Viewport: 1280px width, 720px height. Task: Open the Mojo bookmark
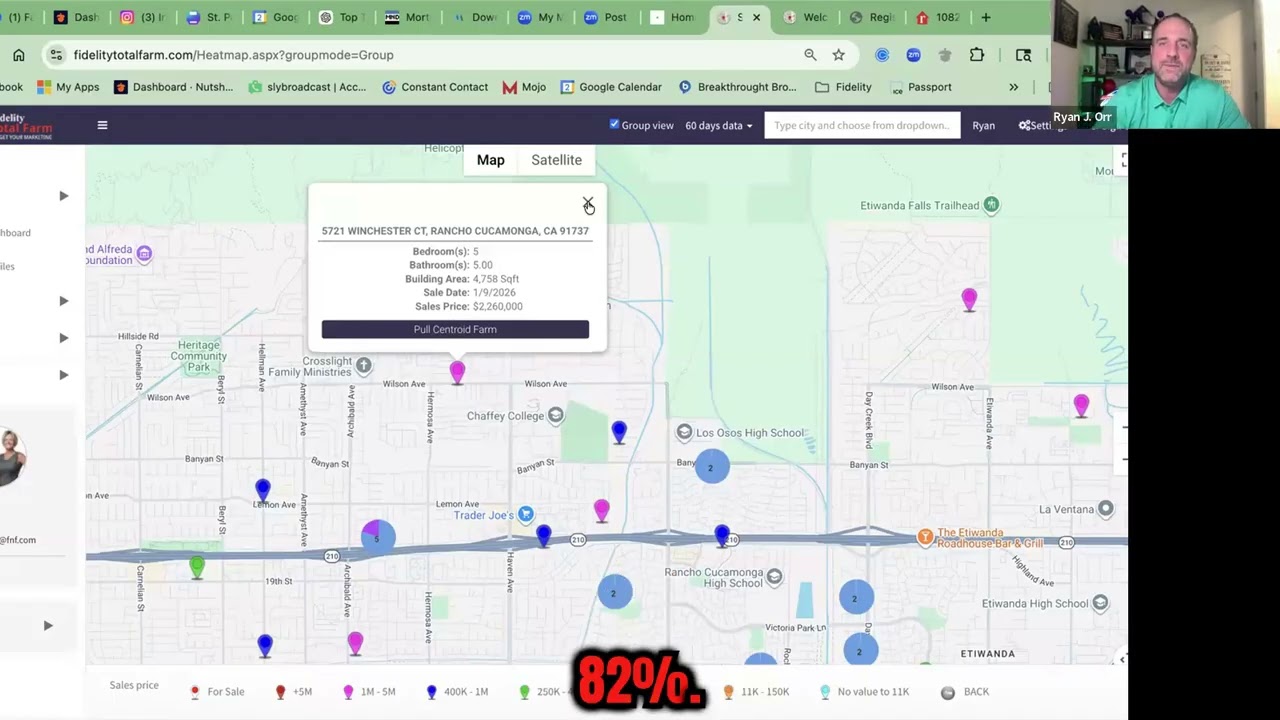(524, 87)
